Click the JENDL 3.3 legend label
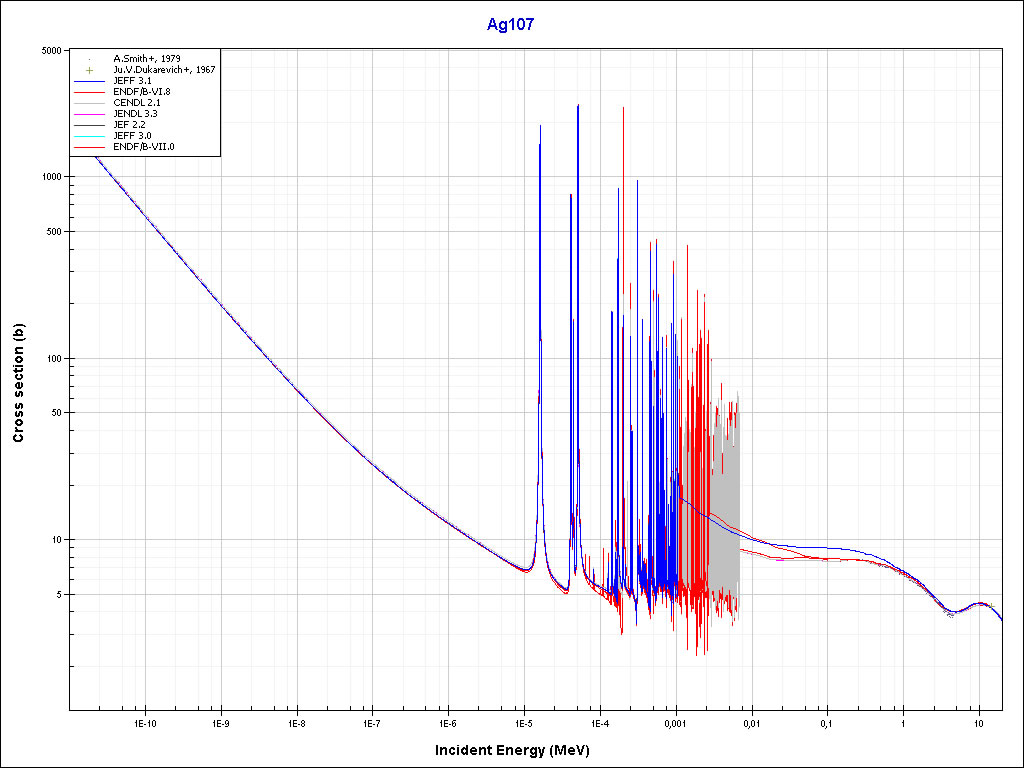Image resolution: width=1024 pixels, height=768 pixels. point(135,114)
